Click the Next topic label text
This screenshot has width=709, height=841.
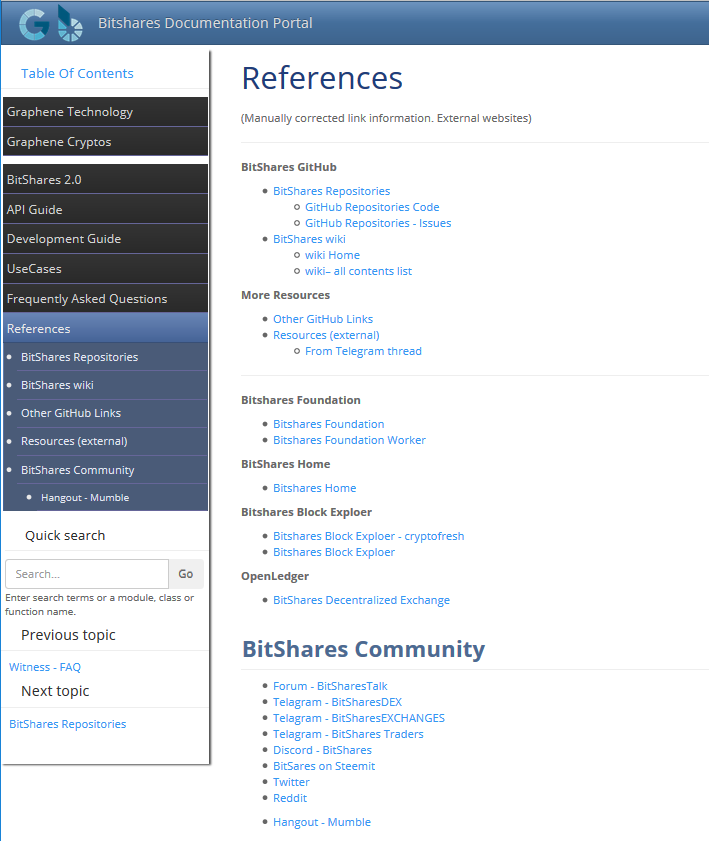point(55,691)
